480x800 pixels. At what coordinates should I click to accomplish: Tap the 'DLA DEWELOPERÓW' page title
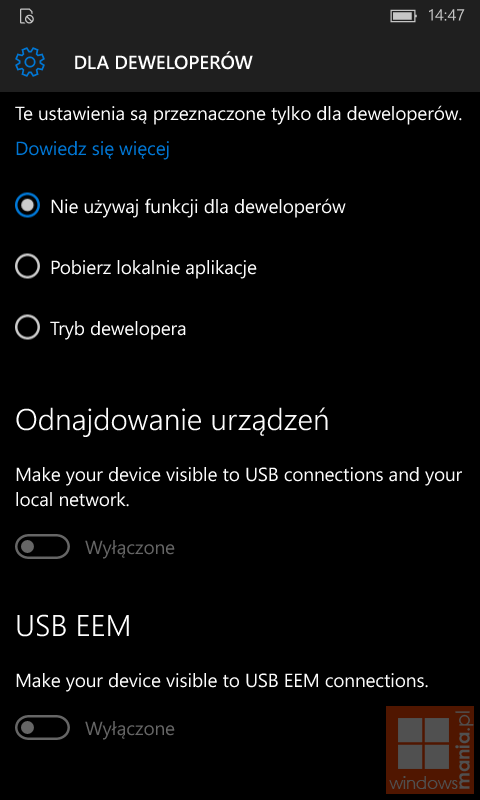[163, 63]
